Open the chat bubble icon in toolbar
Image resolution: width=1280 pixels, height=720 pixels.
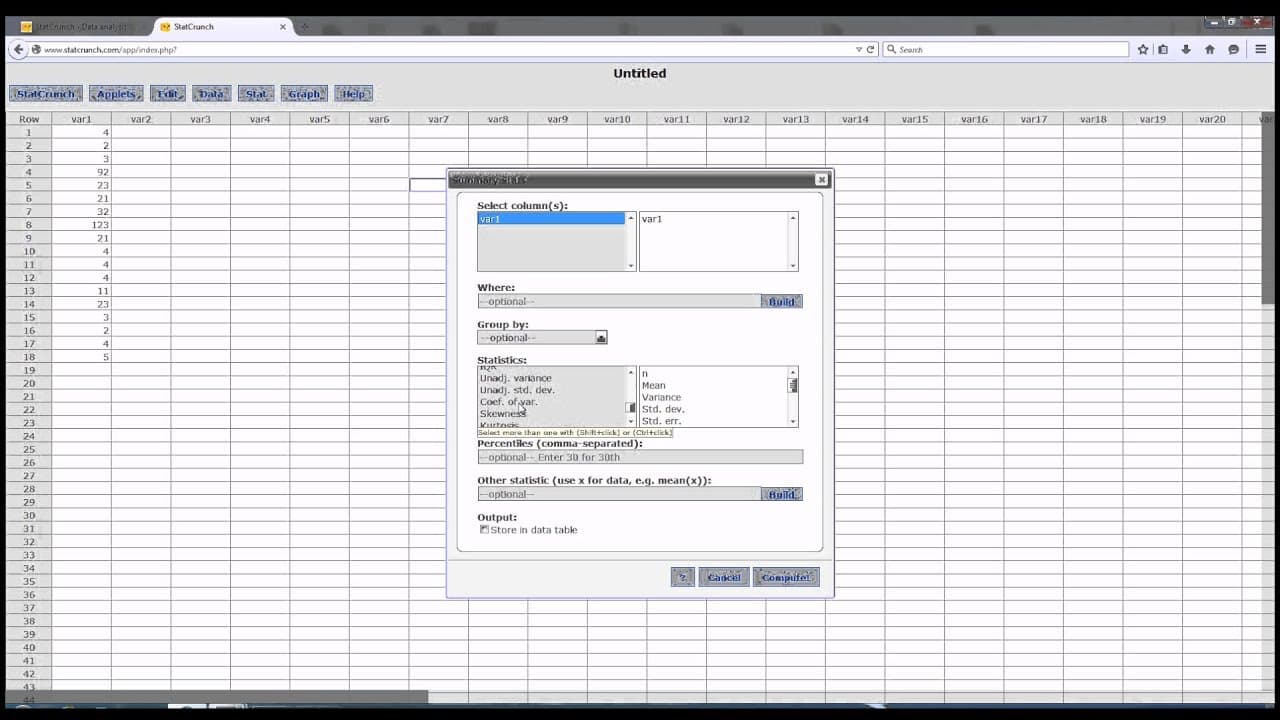(1233, 49)
